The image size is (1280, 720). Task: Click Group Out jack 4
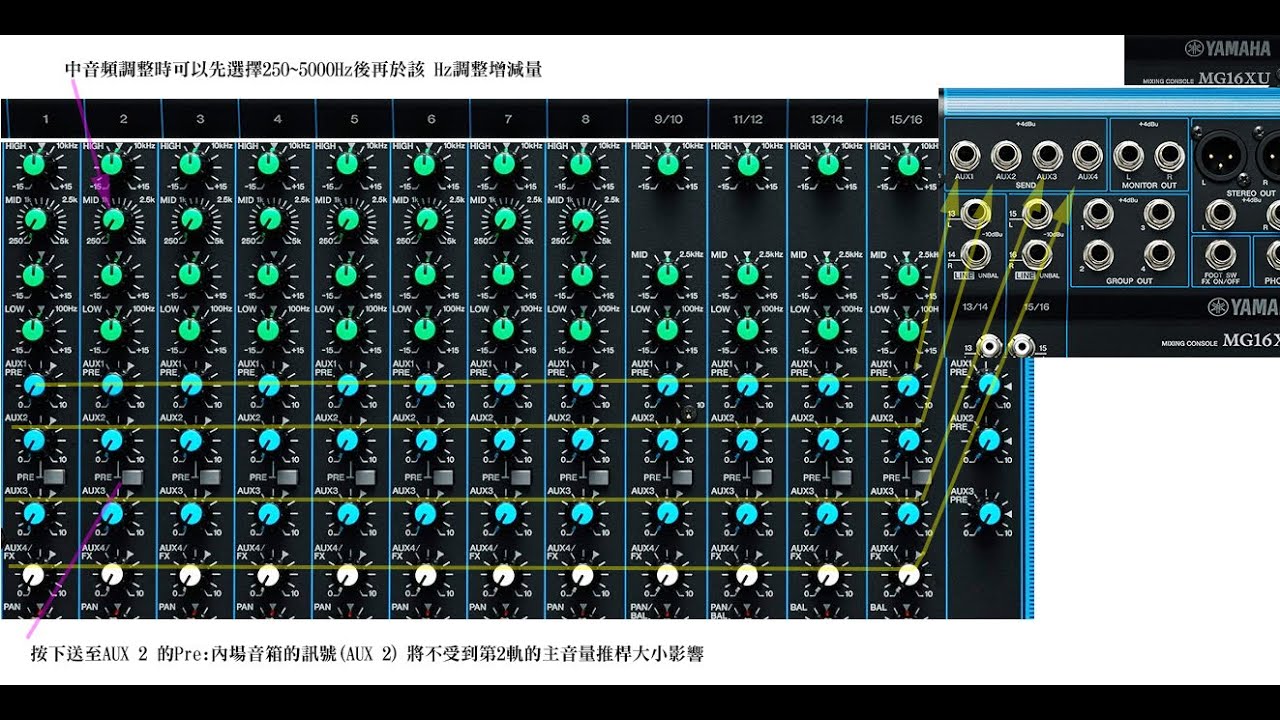pos(1159,253)
